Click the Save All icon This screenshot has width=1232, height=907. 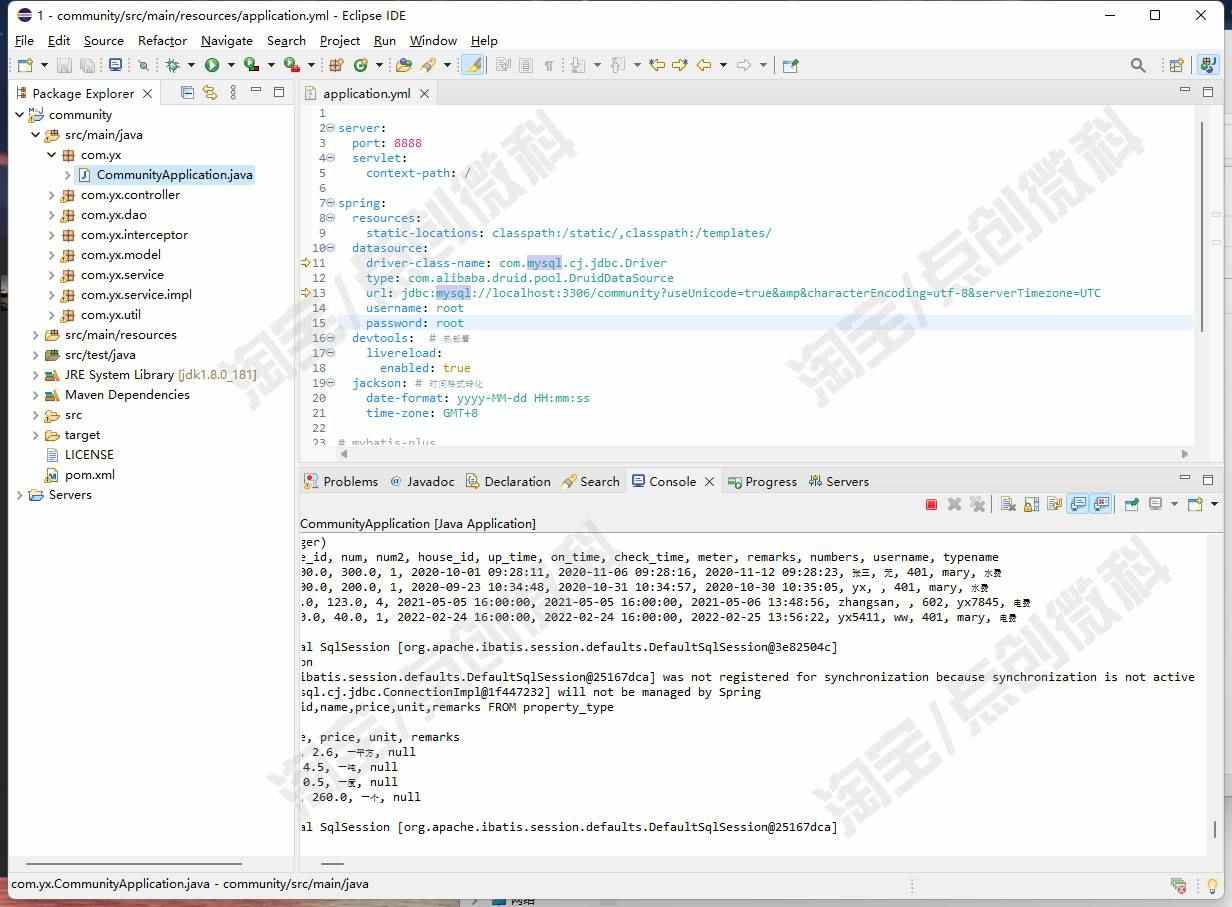(87, 65)
